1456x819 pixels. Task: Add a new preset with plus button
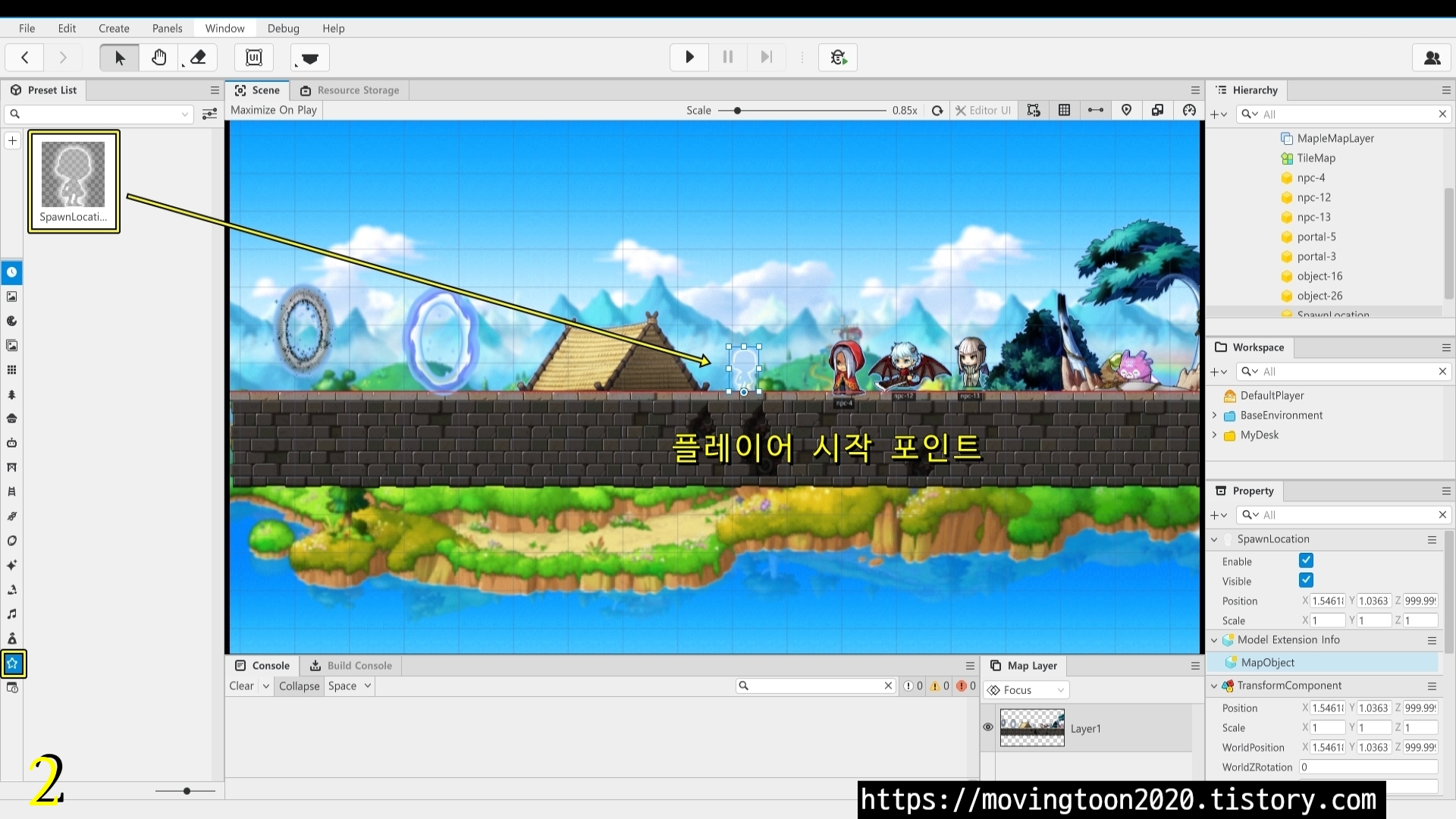(x=12, y=140)
